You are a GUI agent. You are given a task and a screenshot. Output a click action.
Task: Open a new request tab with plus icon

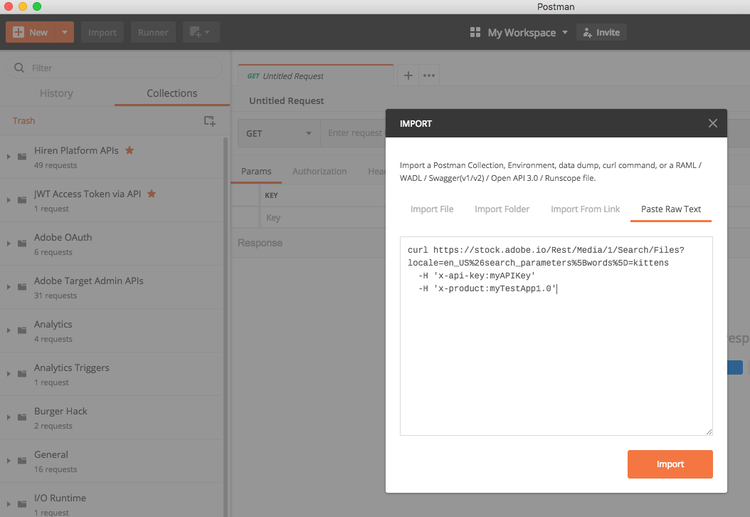tap(408, 75)
